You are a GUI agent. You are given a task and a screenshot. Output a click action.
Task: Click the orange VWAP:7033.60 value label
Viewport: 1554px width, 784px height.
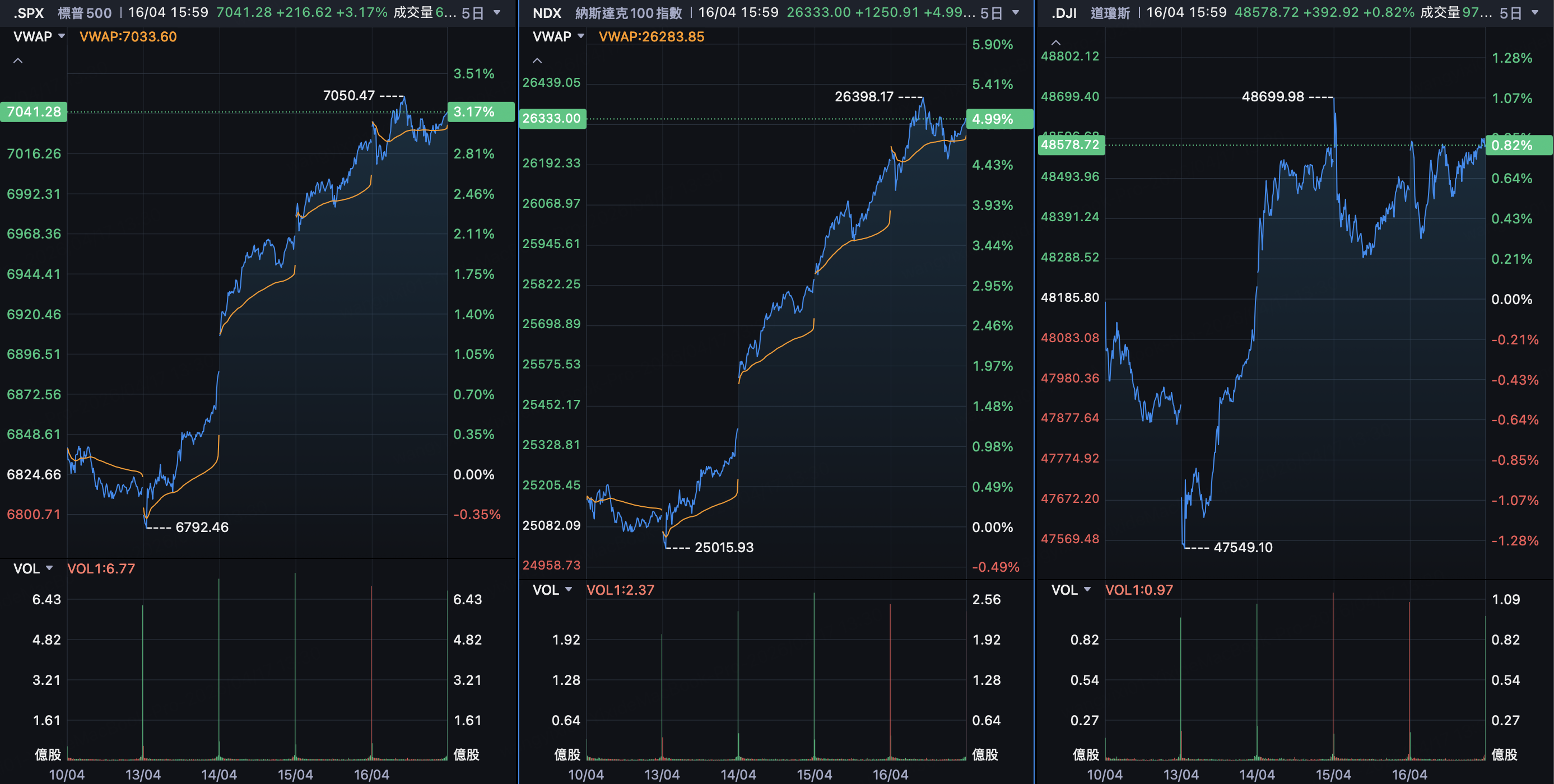click(x=128, y=36)
